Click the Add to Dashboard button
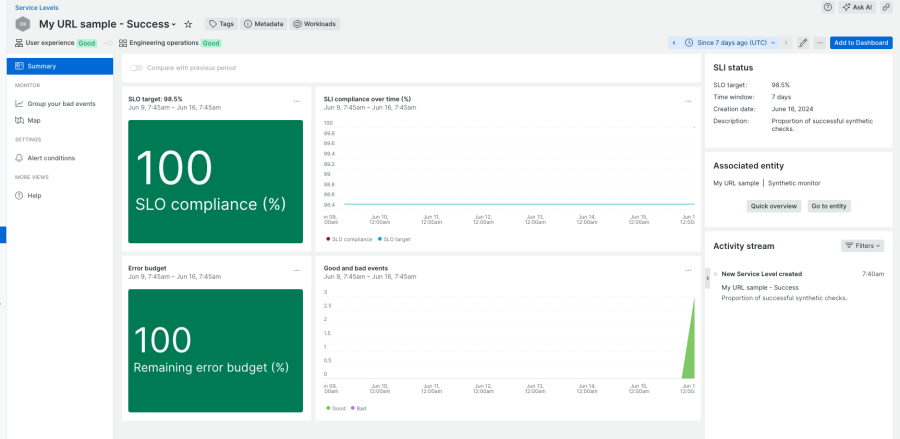 (x=860, y=43)
